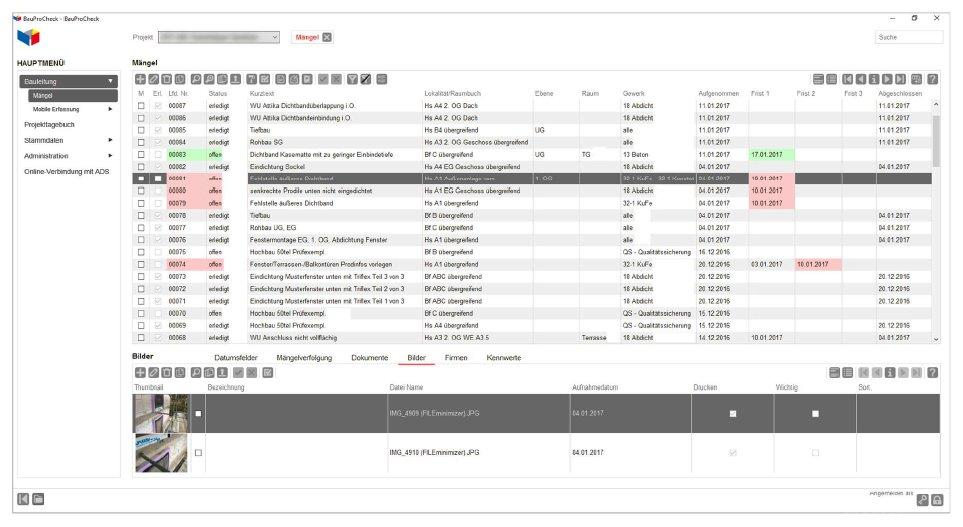Select Mängel item under Bauleitung
This screenshot has height=527, width=963.
(x=72, y=96)
